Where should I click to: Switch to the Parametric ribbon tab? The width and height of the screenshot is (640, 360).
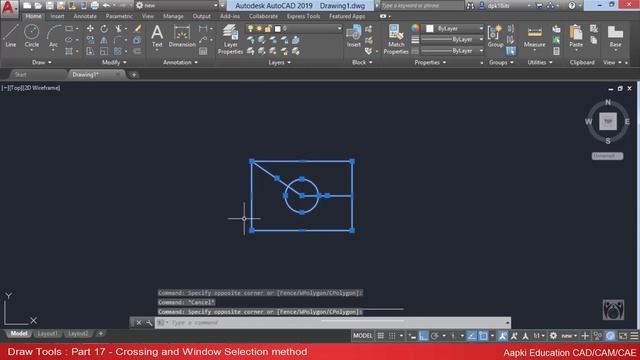(x=119, y=16)
